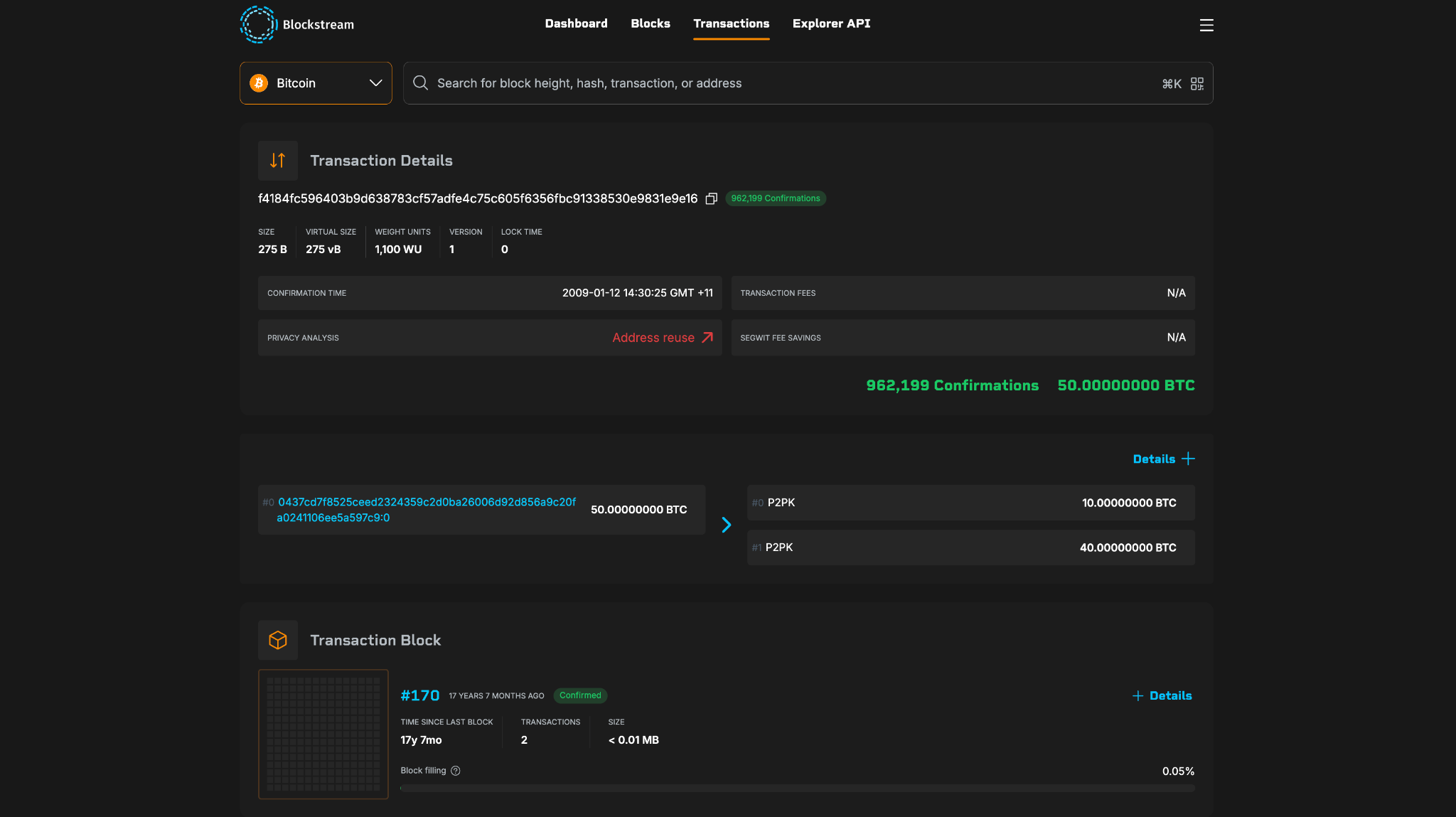Open input transaction 0437cd7f8525... link
The height and width of the screenshot is (817, 1456).
click(x=427, y=510)
